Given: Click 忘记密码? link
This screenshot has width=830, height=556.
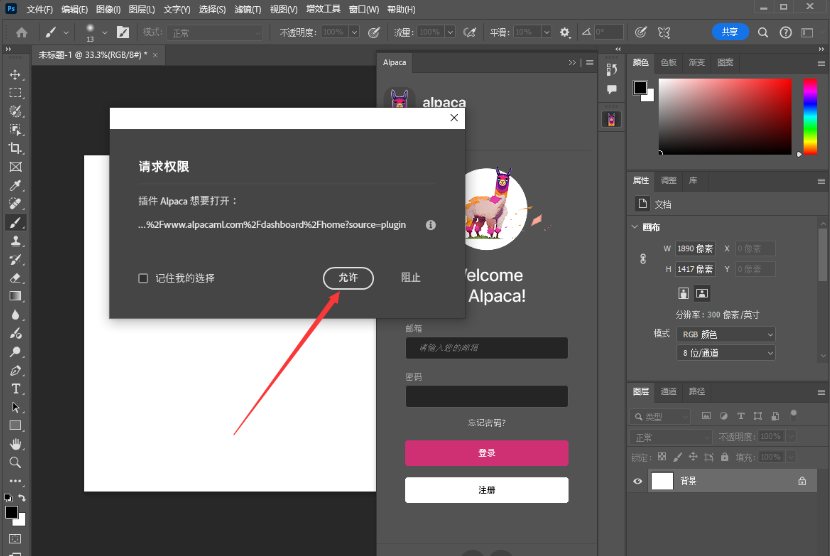Looking at the screenshot, I should point(486,423).
